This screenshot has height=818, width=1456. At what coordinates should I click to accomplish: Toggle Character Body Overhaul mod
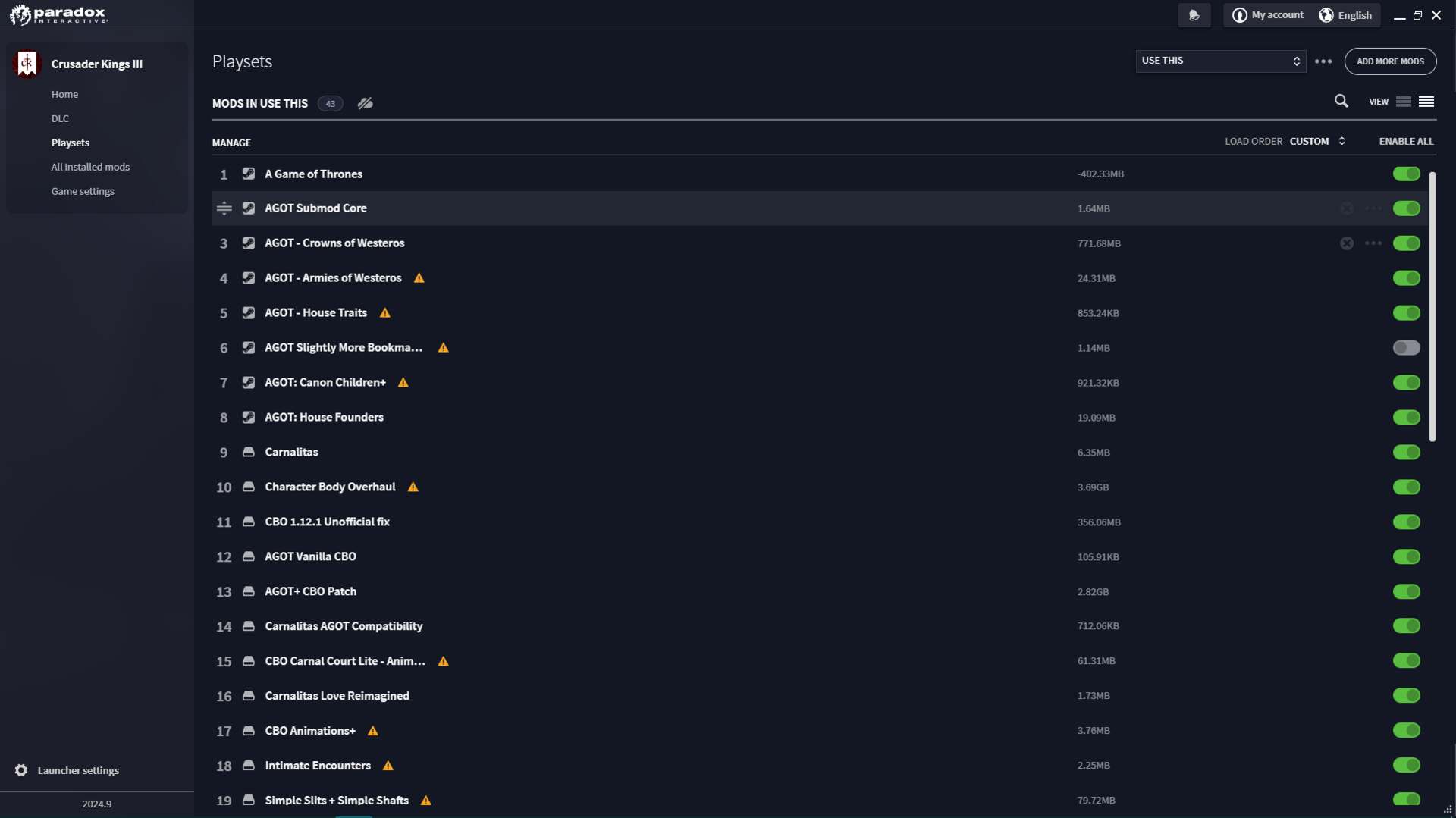(1406, 487)
